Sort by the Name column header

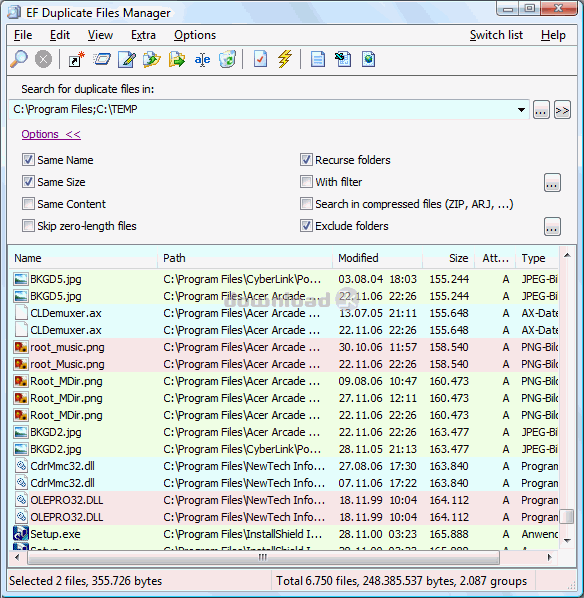(x=83, y=258)
